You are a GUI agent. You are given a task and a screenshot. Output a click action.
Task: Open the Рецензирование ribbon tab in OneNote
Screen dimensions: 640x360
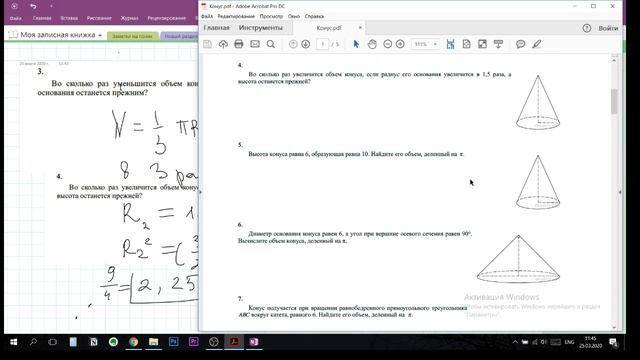click(167, 18)
